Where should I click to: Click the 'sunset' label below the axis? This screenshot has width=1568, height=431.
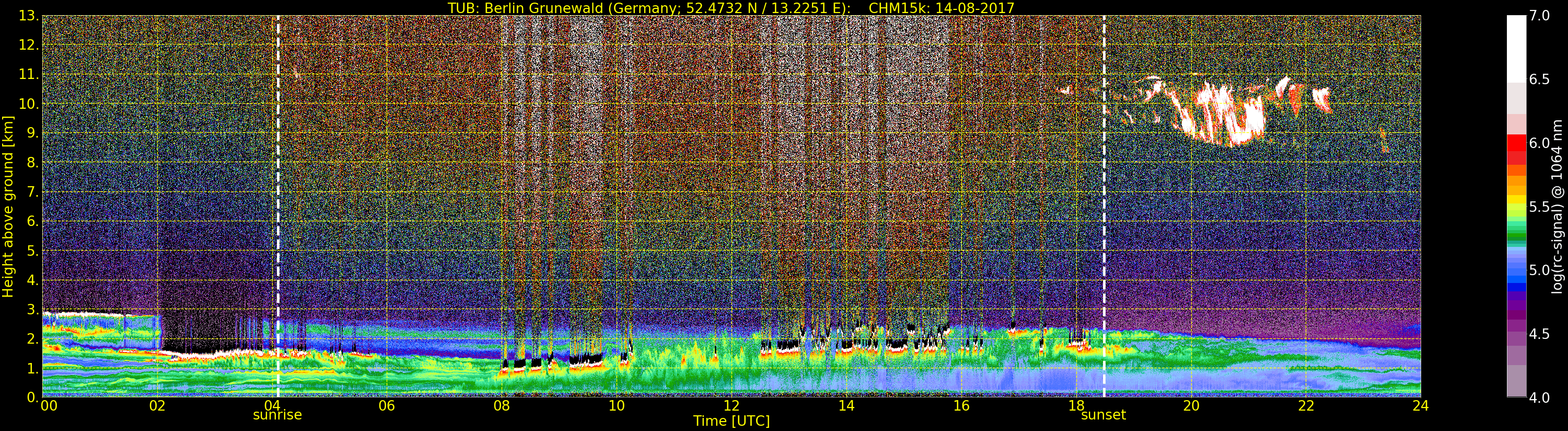tap(1104, 415)
